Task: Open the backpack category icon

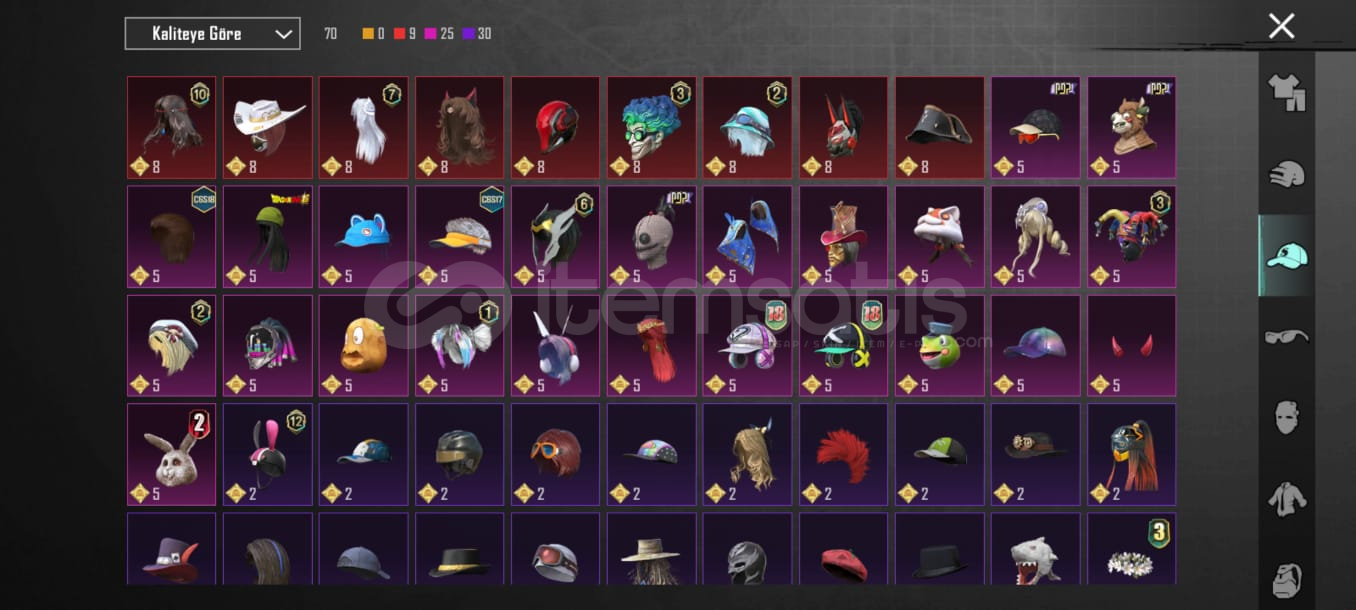Action: click(x=1286, y=578)
